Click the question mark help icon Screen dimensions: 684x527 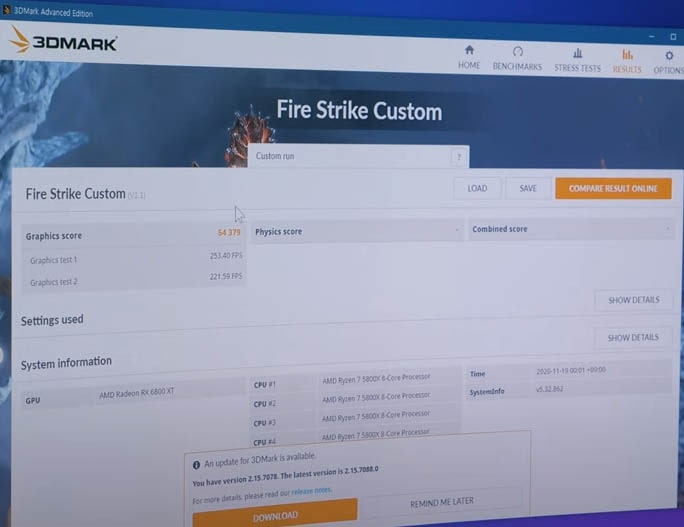tap(458, 157)
